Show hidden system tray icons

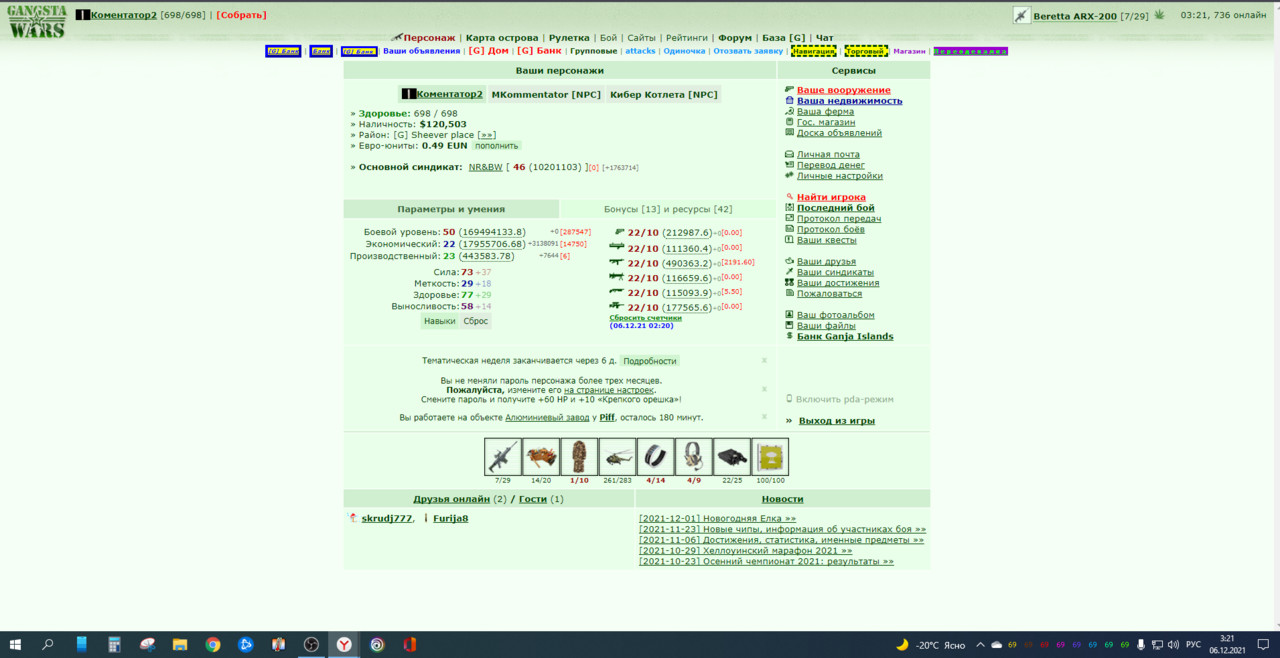click(980, 645)
